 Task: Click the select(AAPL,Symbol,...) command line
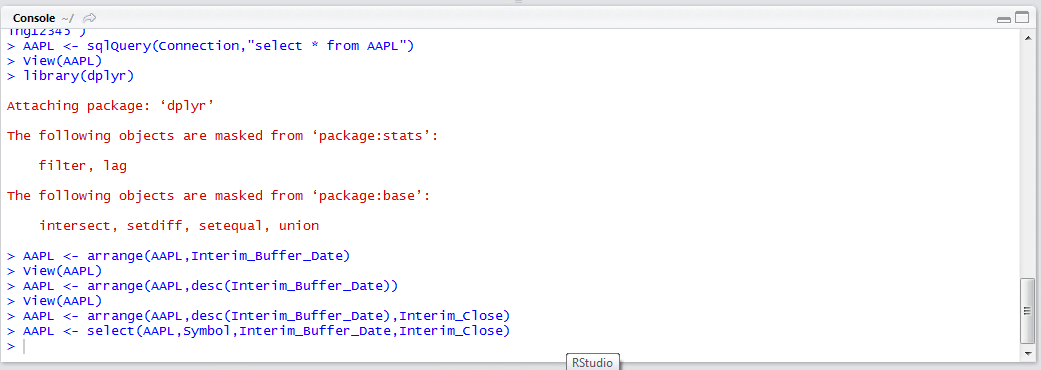[x=258, y=330]
